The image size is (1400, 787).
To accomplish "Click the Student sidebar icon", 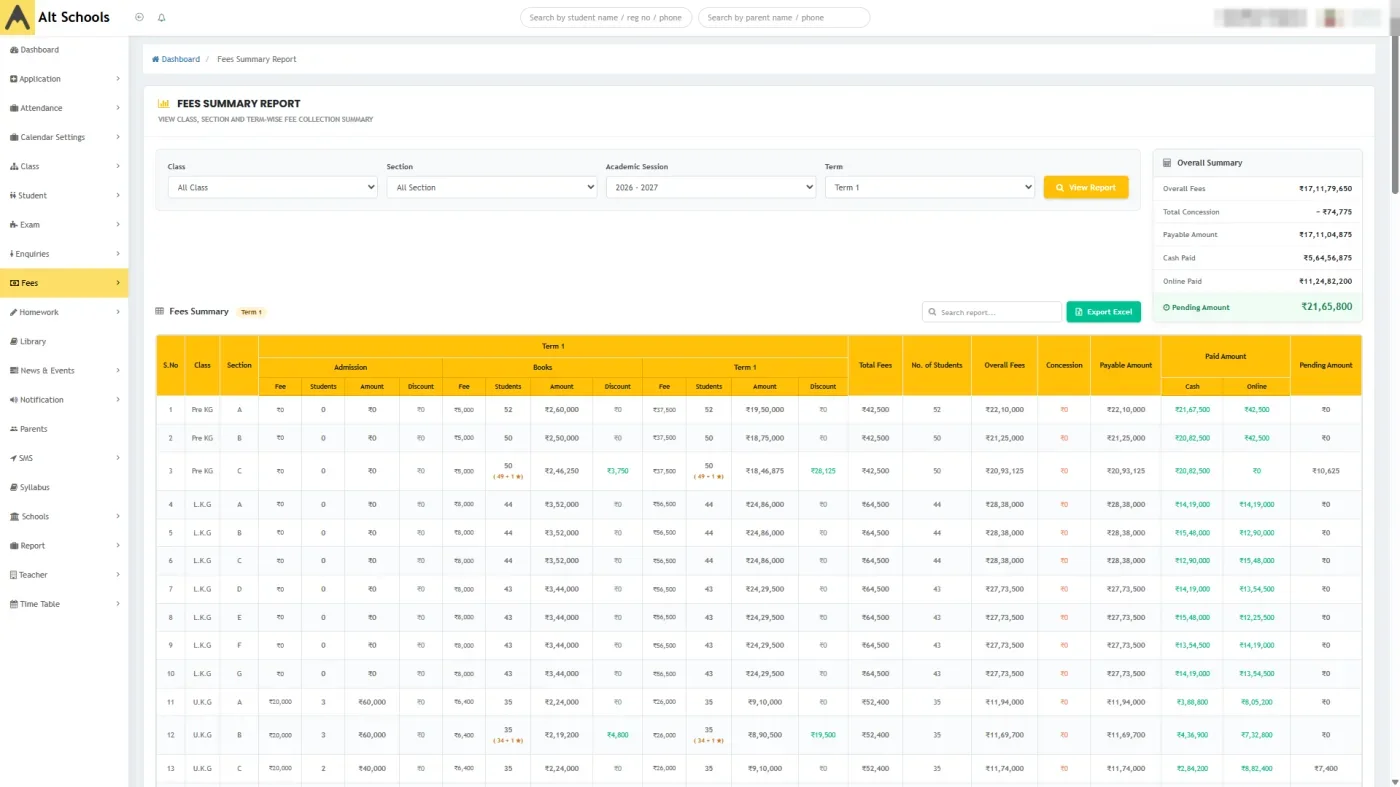I will pyautogui.click(x=13, y=196).
